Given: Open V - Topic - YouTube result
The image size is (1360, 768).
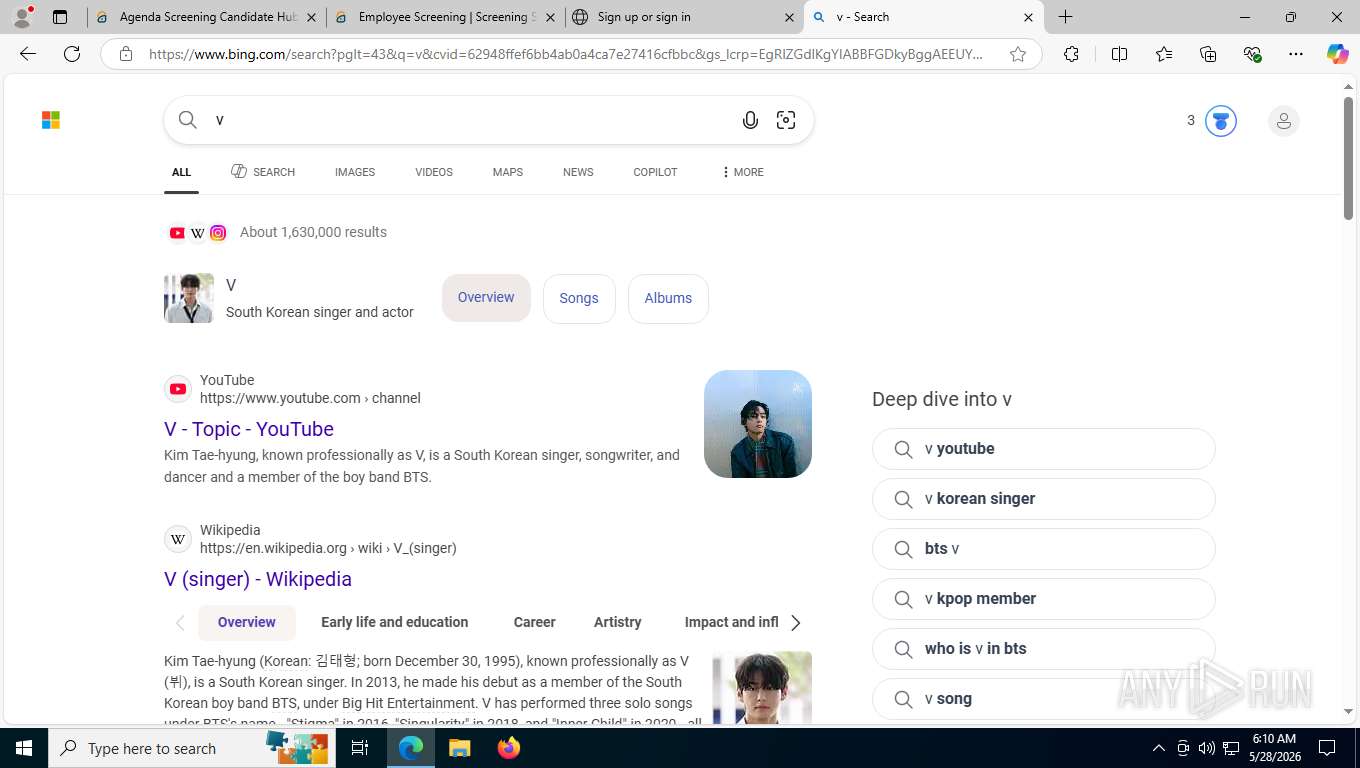Looking at the screenshot, I should [249, 429].
